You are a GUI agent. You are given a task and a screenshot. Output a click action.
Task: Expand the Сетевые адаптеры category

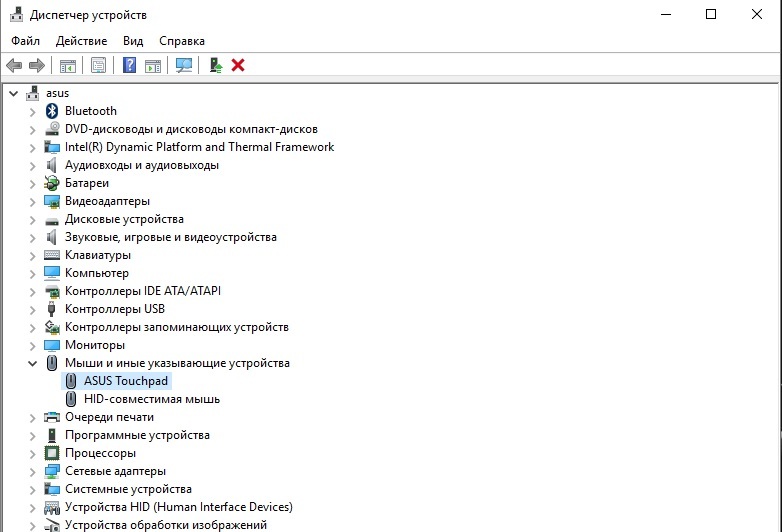point(33,471)
